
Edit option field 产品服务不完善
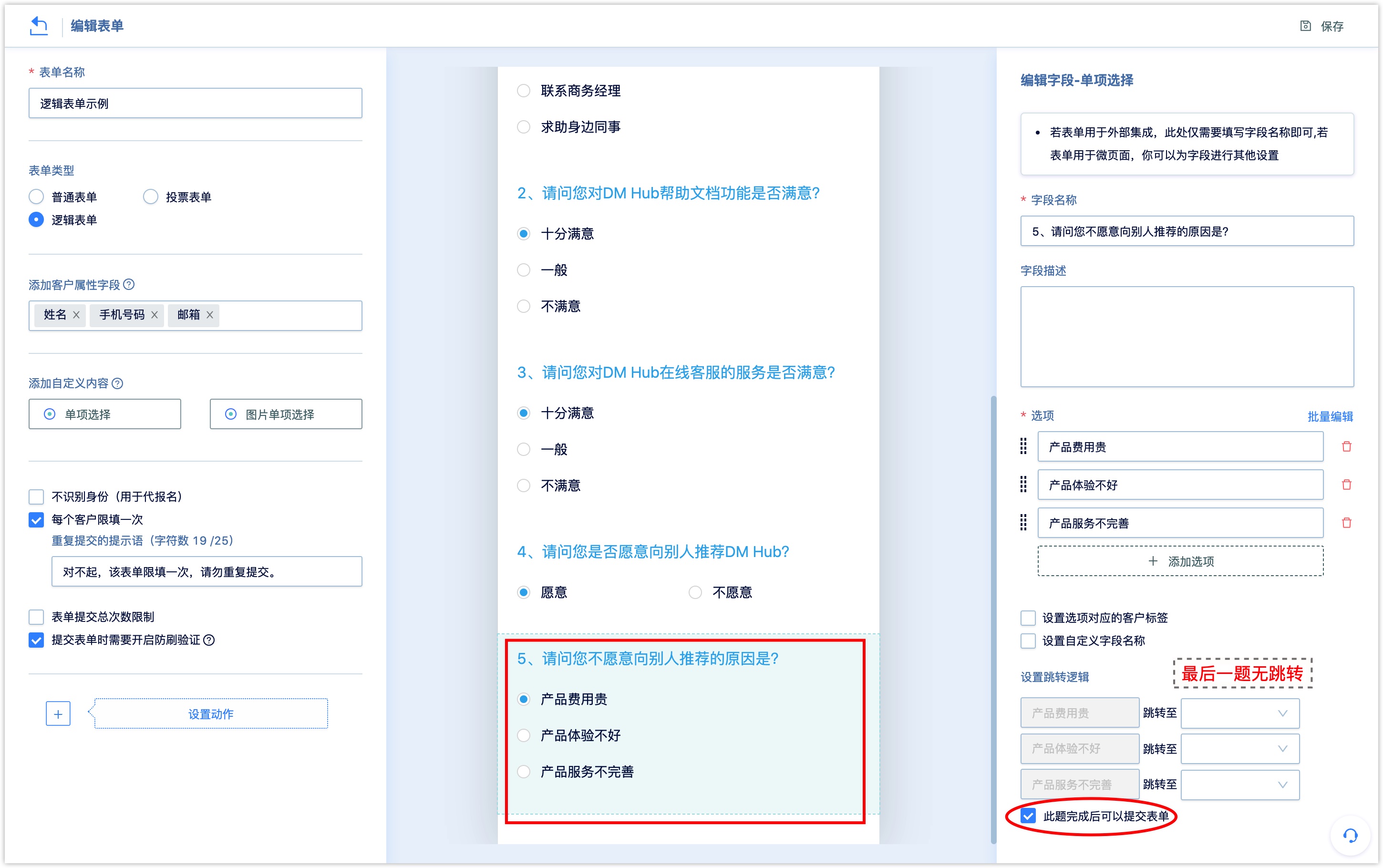click(1180, 523)
